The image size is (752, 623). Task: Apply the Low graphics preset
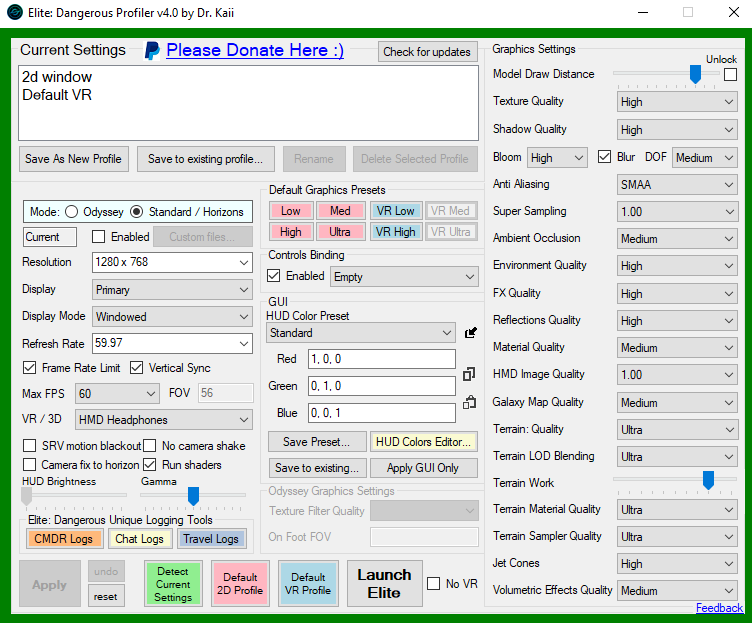click(x=291, y=211)
